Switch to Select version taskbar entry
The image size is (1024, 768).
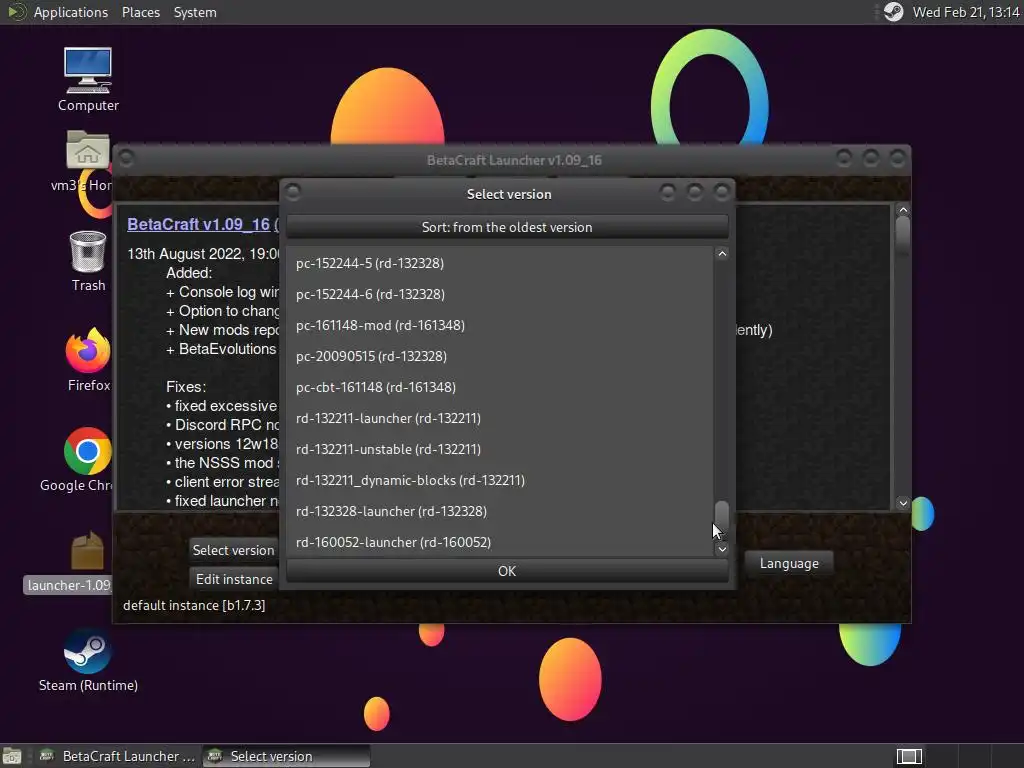click(287, 756)
